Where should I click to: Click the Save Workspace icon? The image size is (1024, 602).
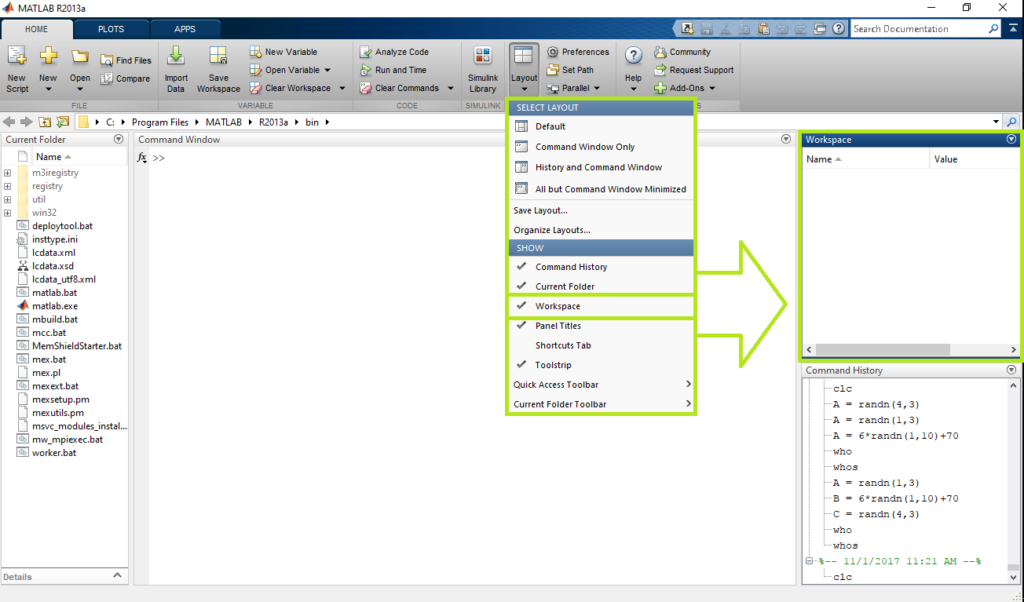[x=218, y=58]
